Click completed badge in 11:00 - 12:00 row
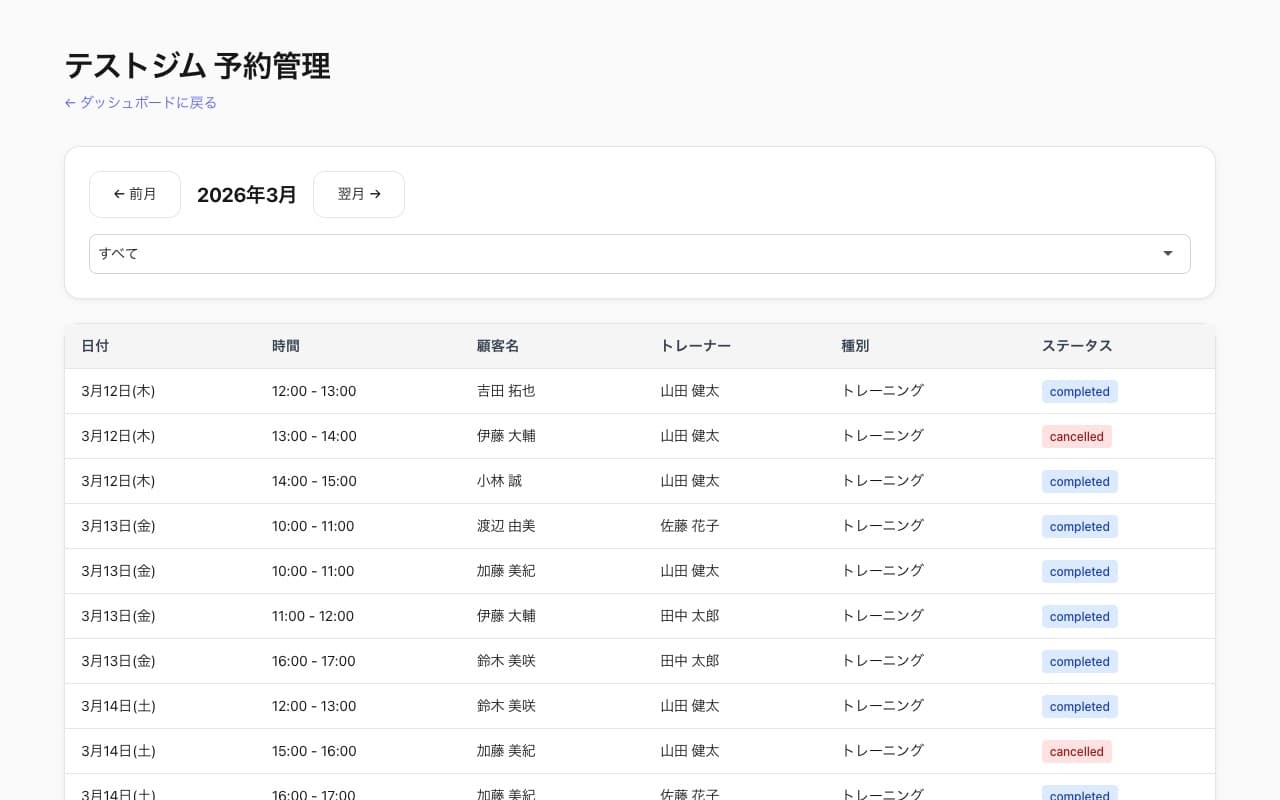The width and height of the screenshot is (1280, 800). coord(1080,617)
